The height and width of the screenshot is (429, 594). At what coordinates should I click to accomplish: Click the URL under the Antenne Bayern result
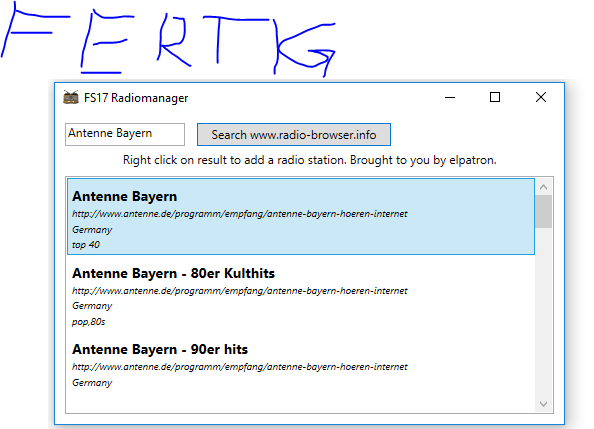[x=240, y=214]
